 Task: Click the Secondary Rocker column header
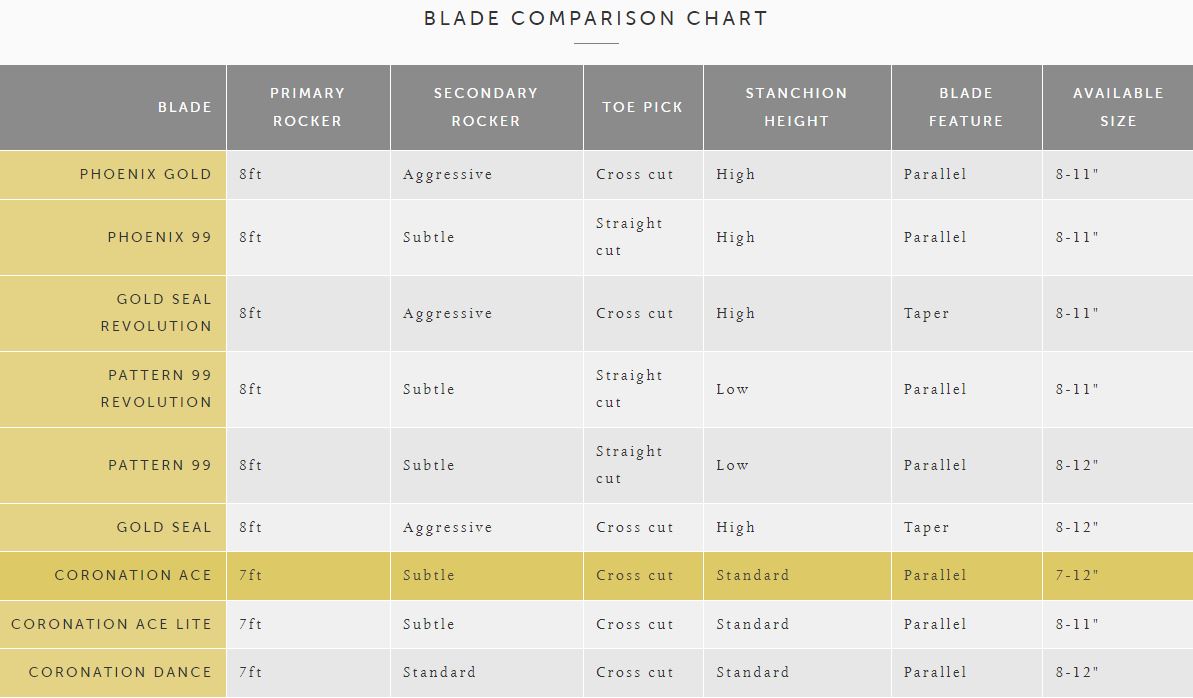(x=486, y=107)
